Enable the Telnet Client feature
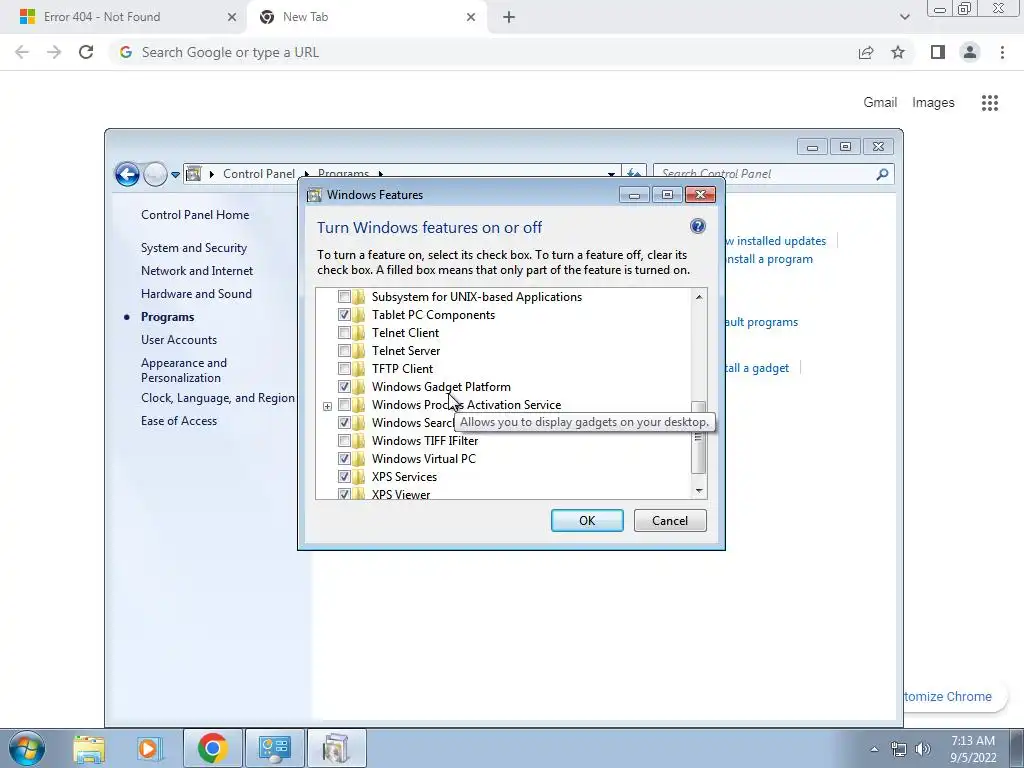 [x=344, y=333]
